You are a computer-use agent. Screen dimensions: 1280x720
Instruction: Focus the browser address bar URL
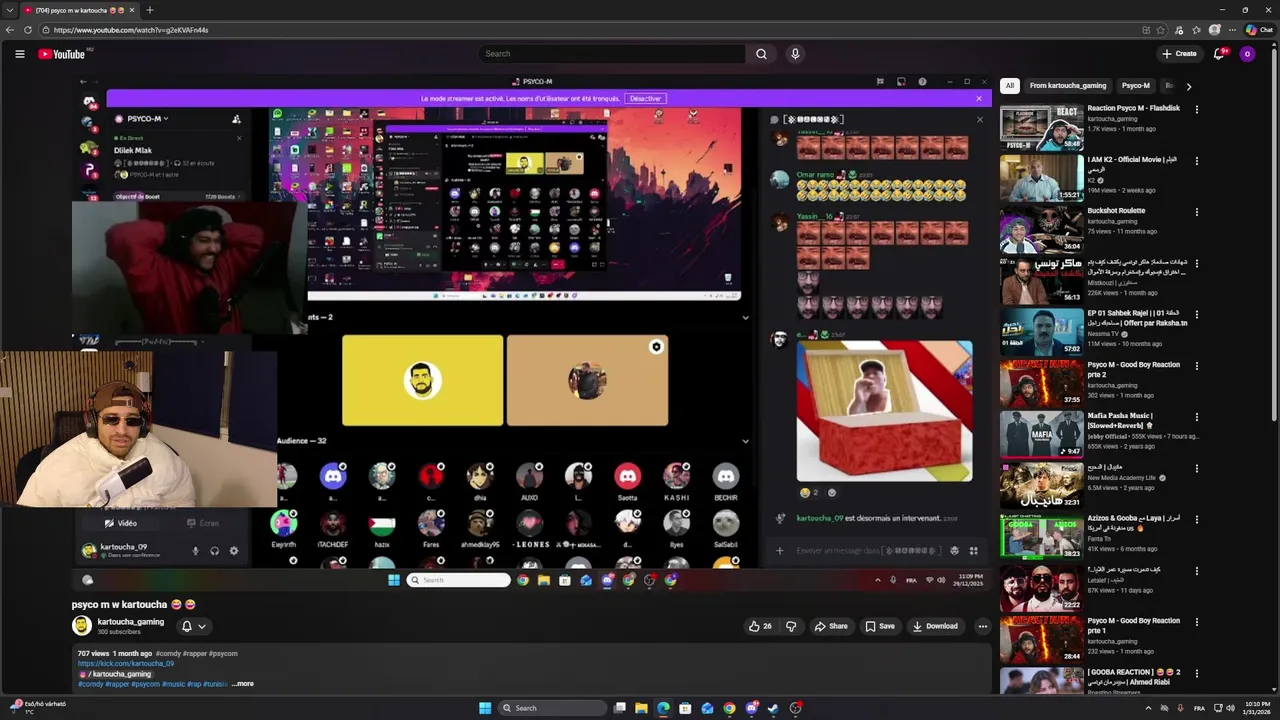tap(131, 30)
